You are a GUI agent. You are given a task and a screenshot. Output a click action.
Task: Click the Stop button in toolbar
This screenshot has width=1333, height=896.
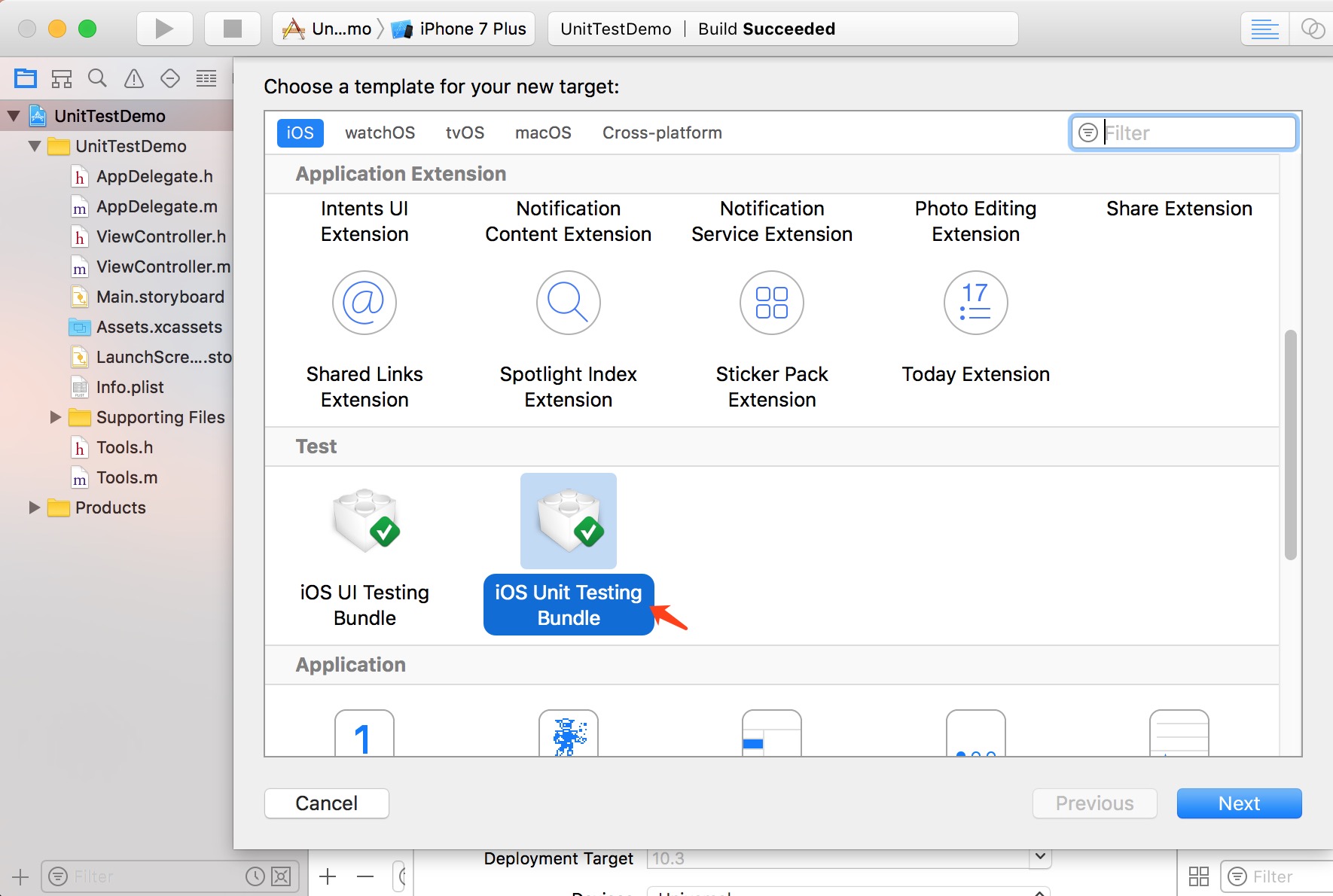[x=233, y=29]
